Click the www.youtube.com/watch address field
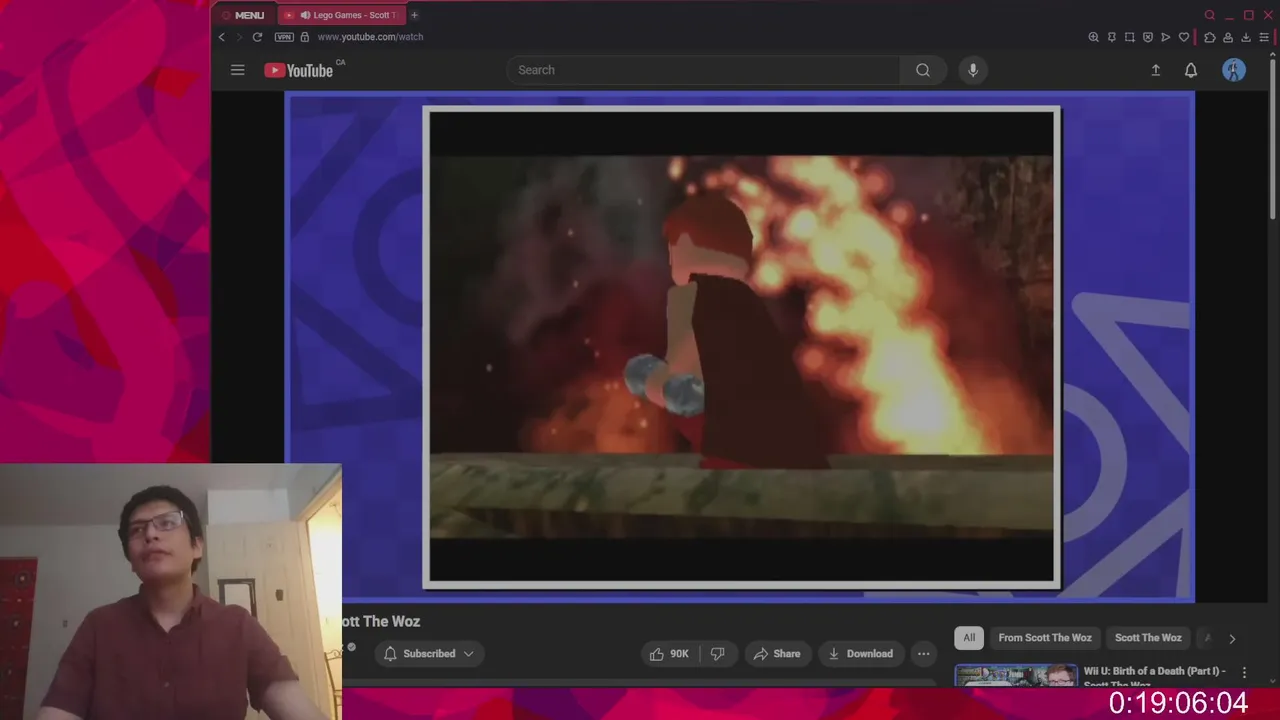Viewport: 1280px width, 720px height. coord(370,37)
